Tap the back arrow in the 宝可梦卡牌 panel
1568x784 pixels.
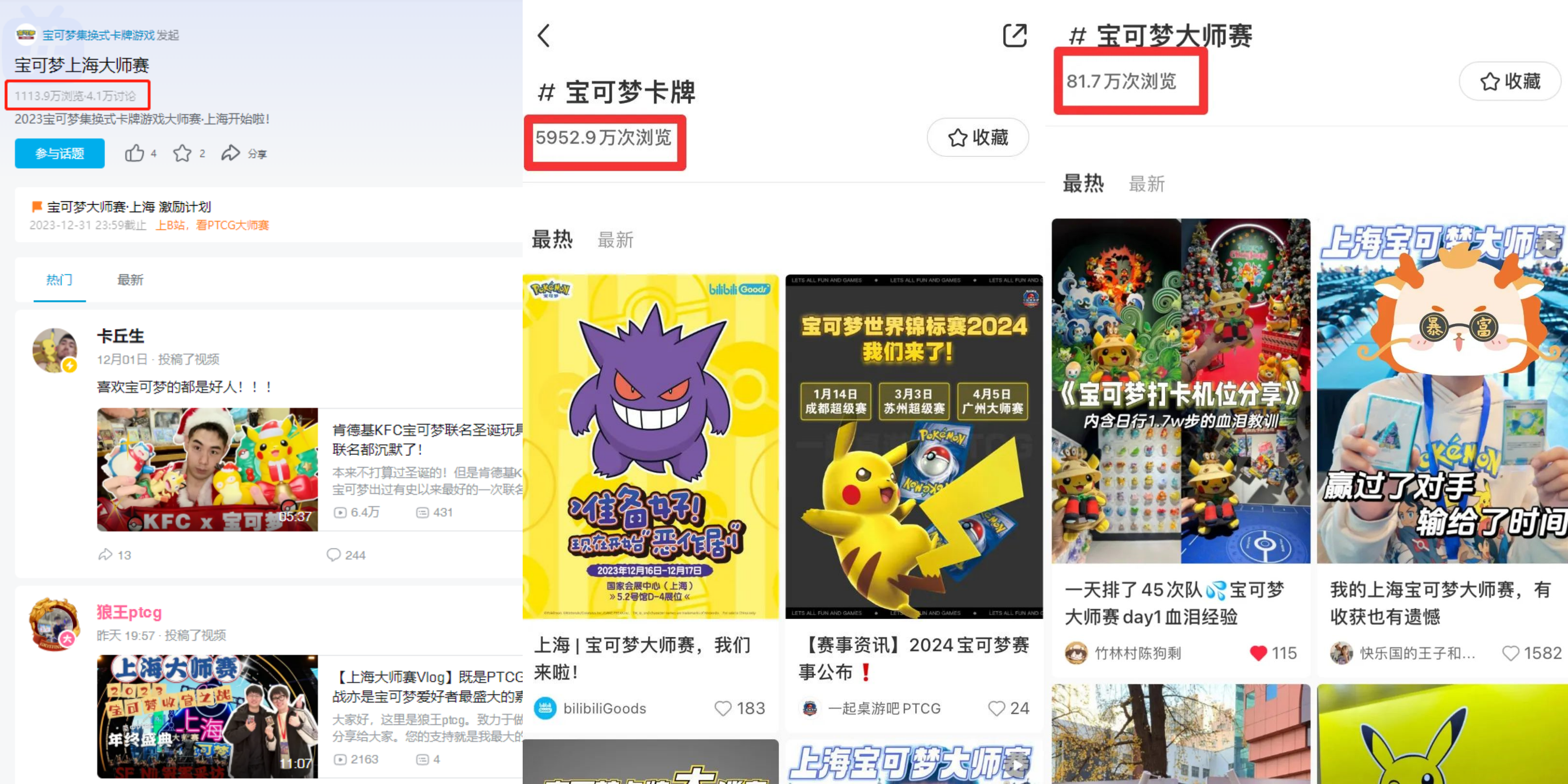point(544,35)
